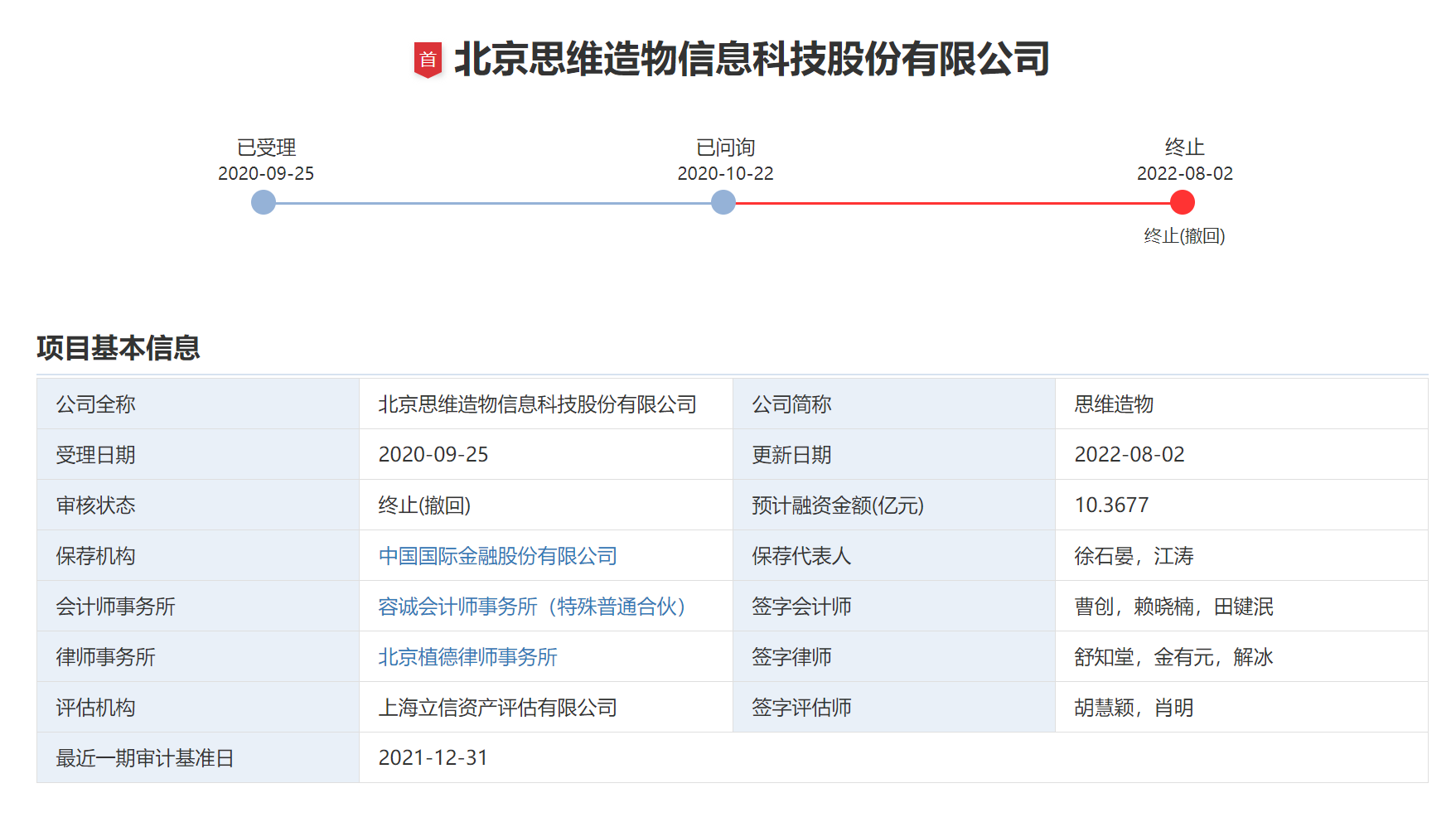The height and width of the screenshot is (822, 1456).
Task: Click the 受理日期 date 2020-09-25 cell
Action: [434, 454]
